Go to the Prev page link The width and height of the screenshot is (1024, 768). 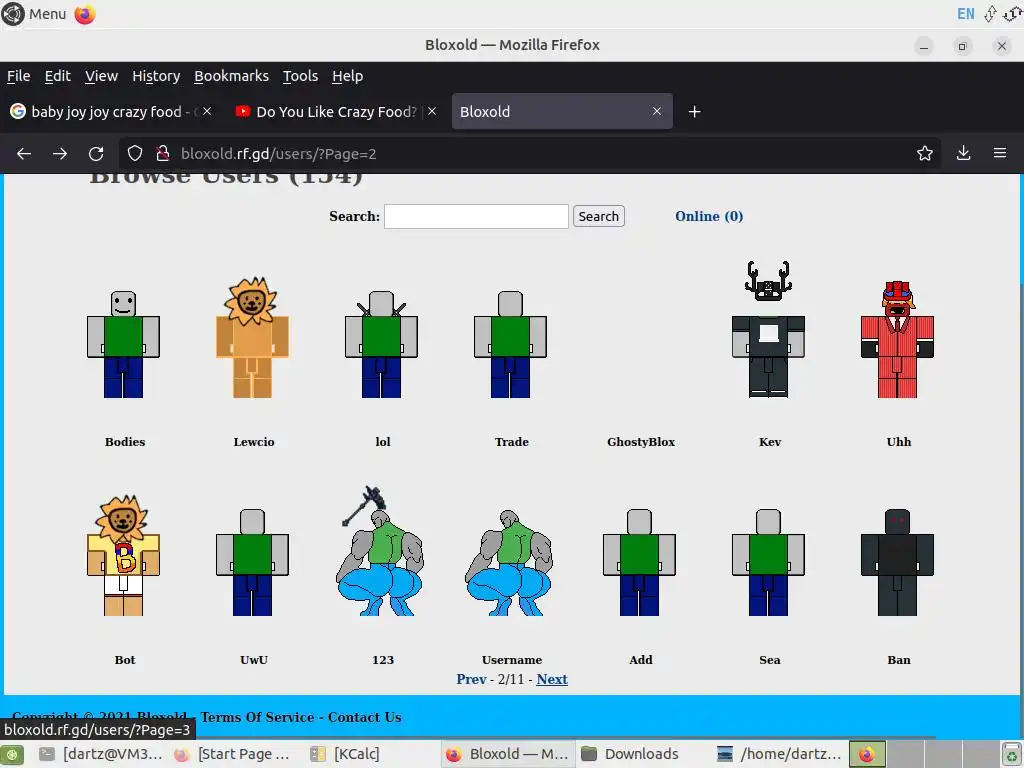(x=471, y=679)
